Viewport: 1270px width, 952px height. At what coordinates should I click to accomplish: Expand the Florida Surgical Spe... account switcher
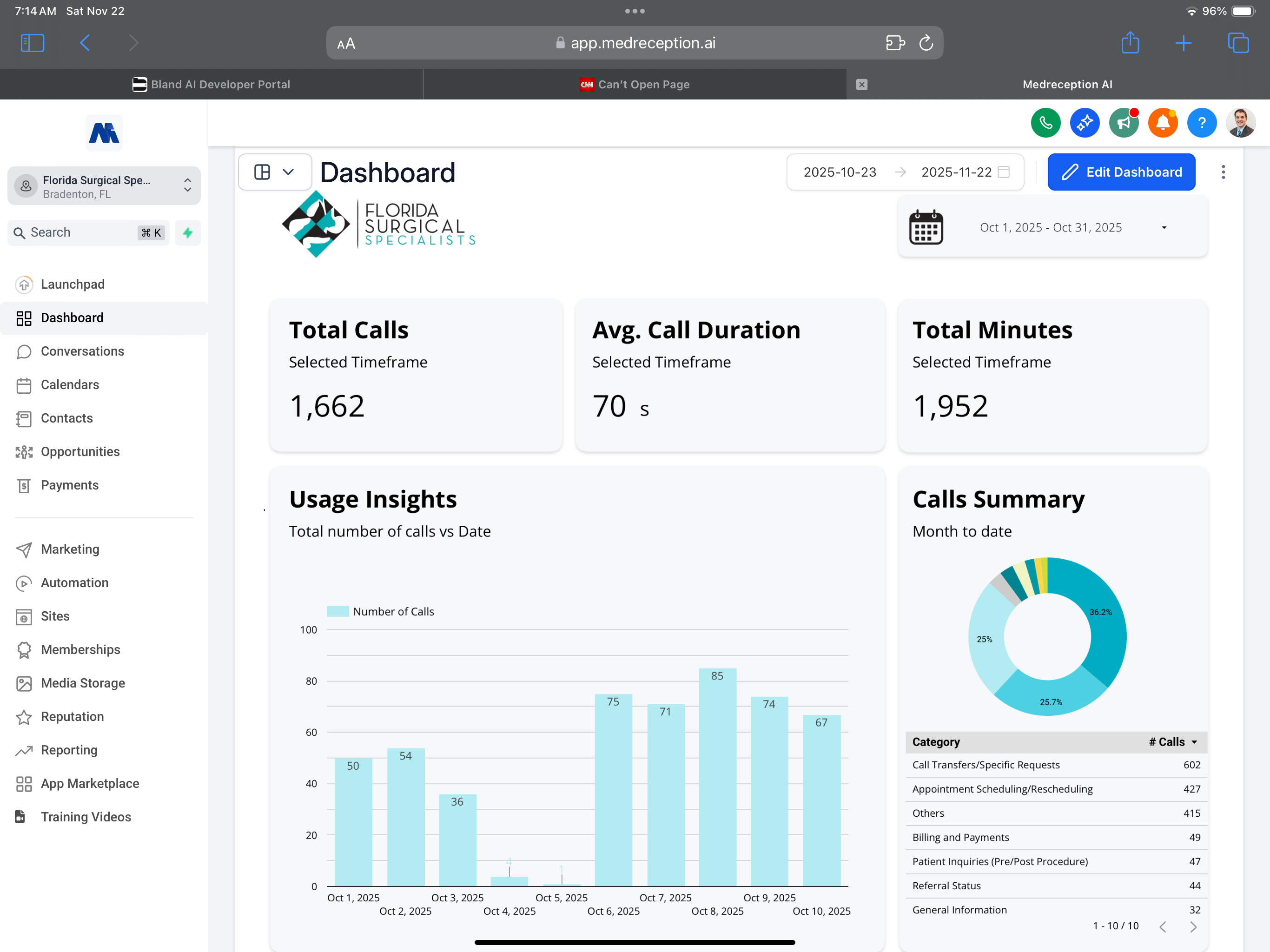click(104, 186)
